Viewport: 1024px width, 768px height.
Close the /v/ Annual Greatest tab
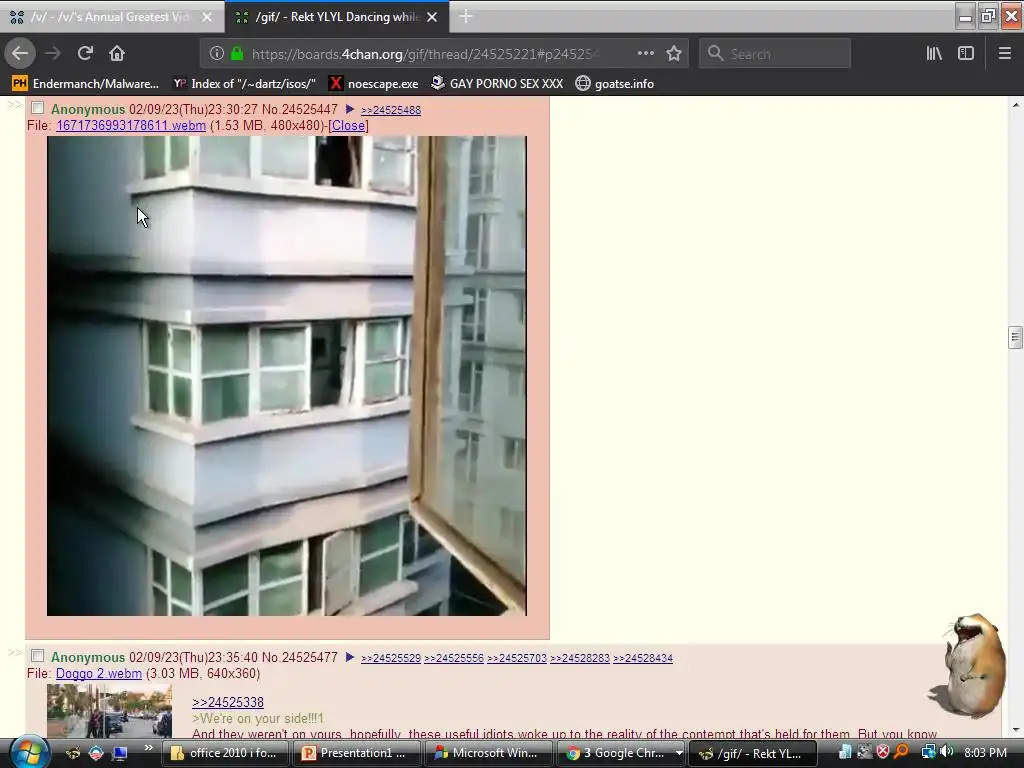[206, 17]
